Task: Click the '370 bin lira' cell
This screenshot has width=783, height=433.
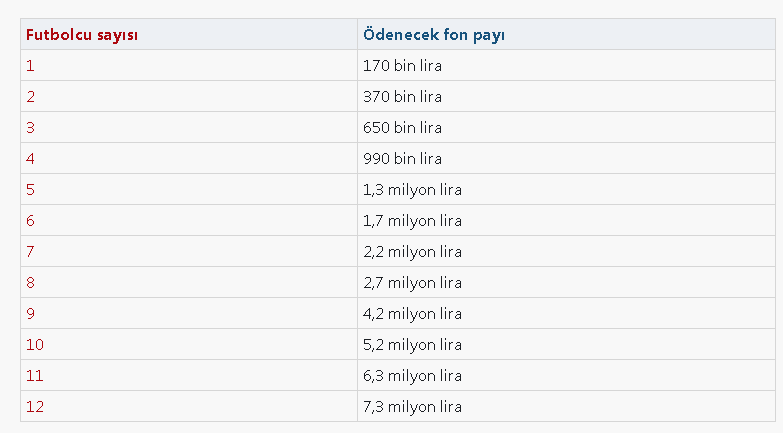Action: point(403,97)
